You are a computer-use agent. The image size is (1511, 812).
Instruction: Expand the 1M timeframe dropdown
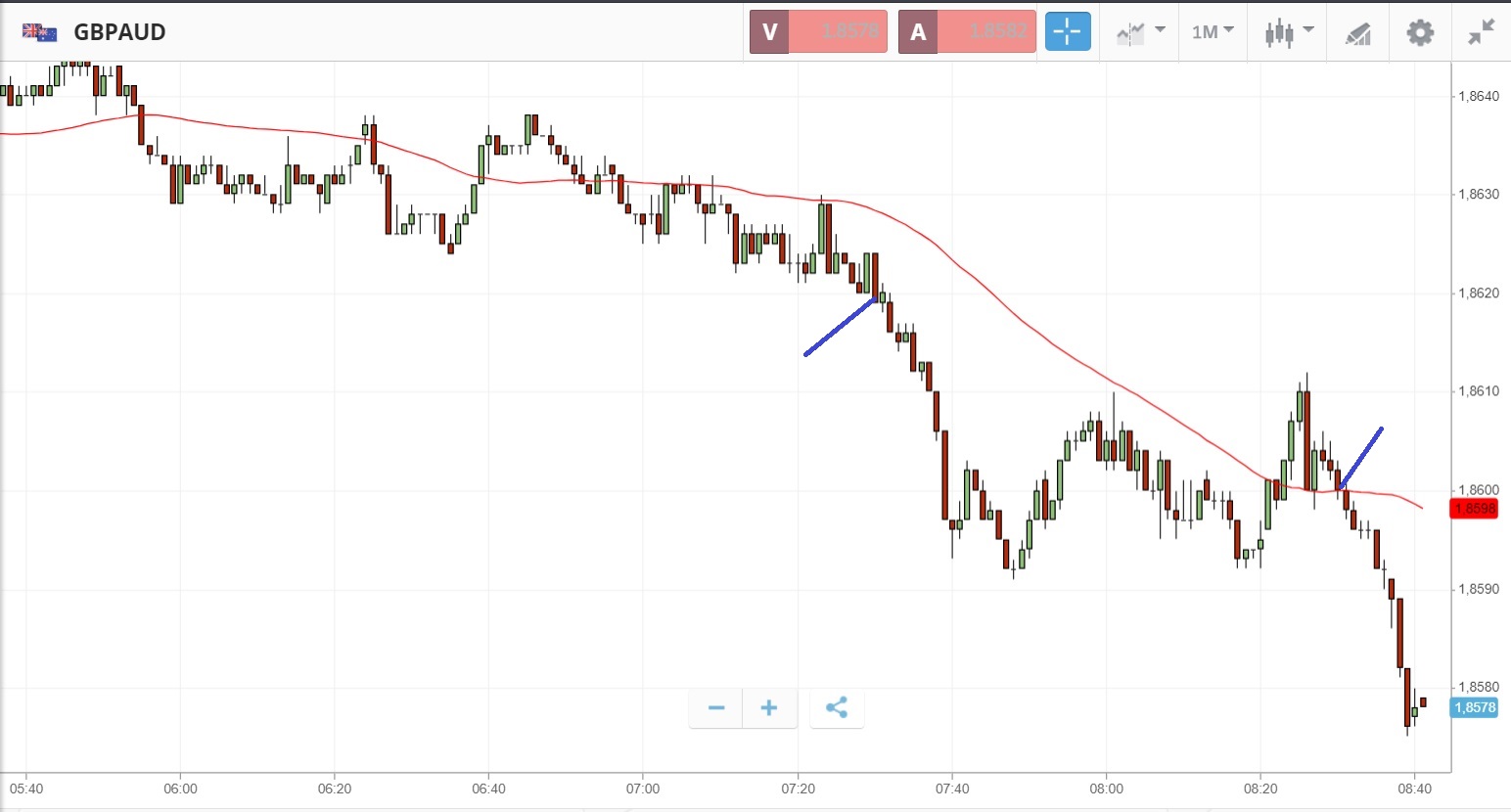(x=1213, y=32)
